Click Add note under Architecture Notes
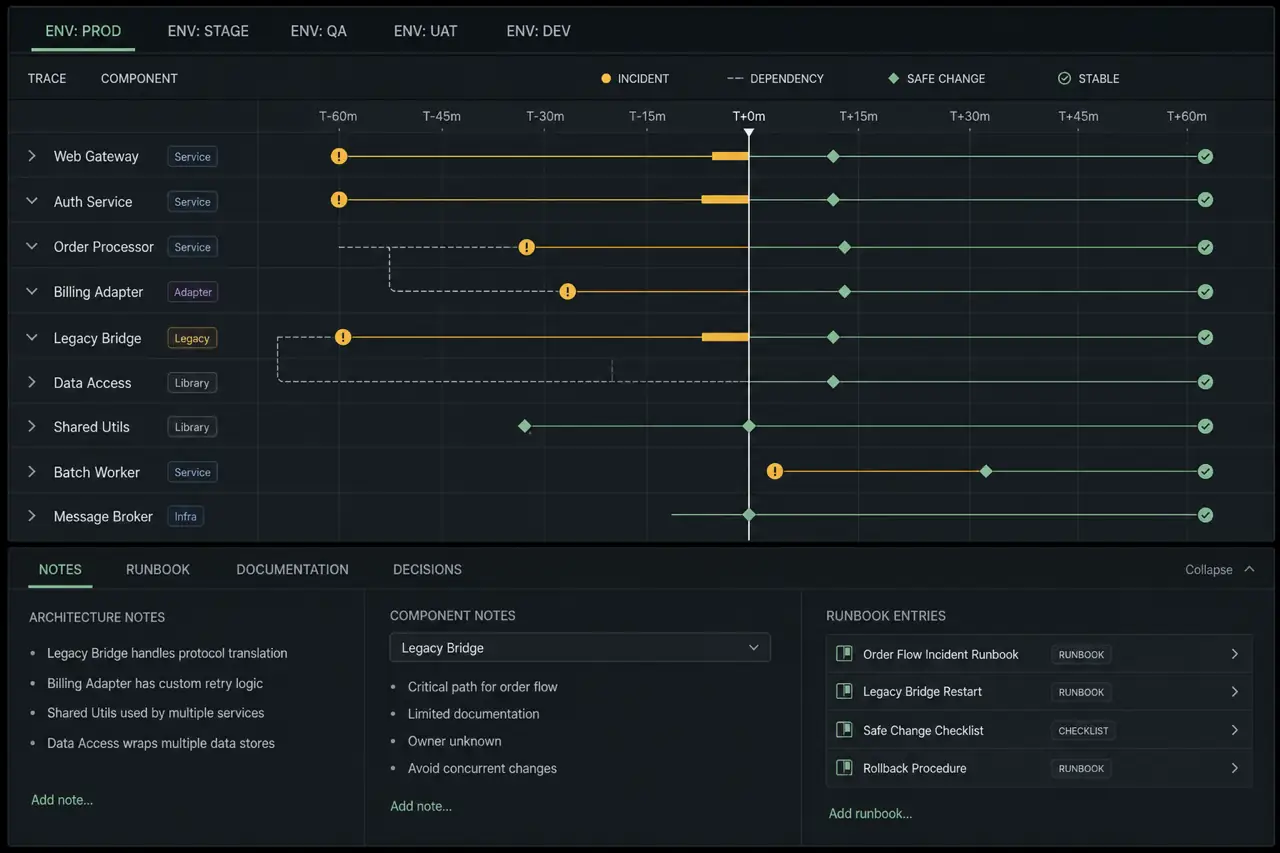 [62, 800]
